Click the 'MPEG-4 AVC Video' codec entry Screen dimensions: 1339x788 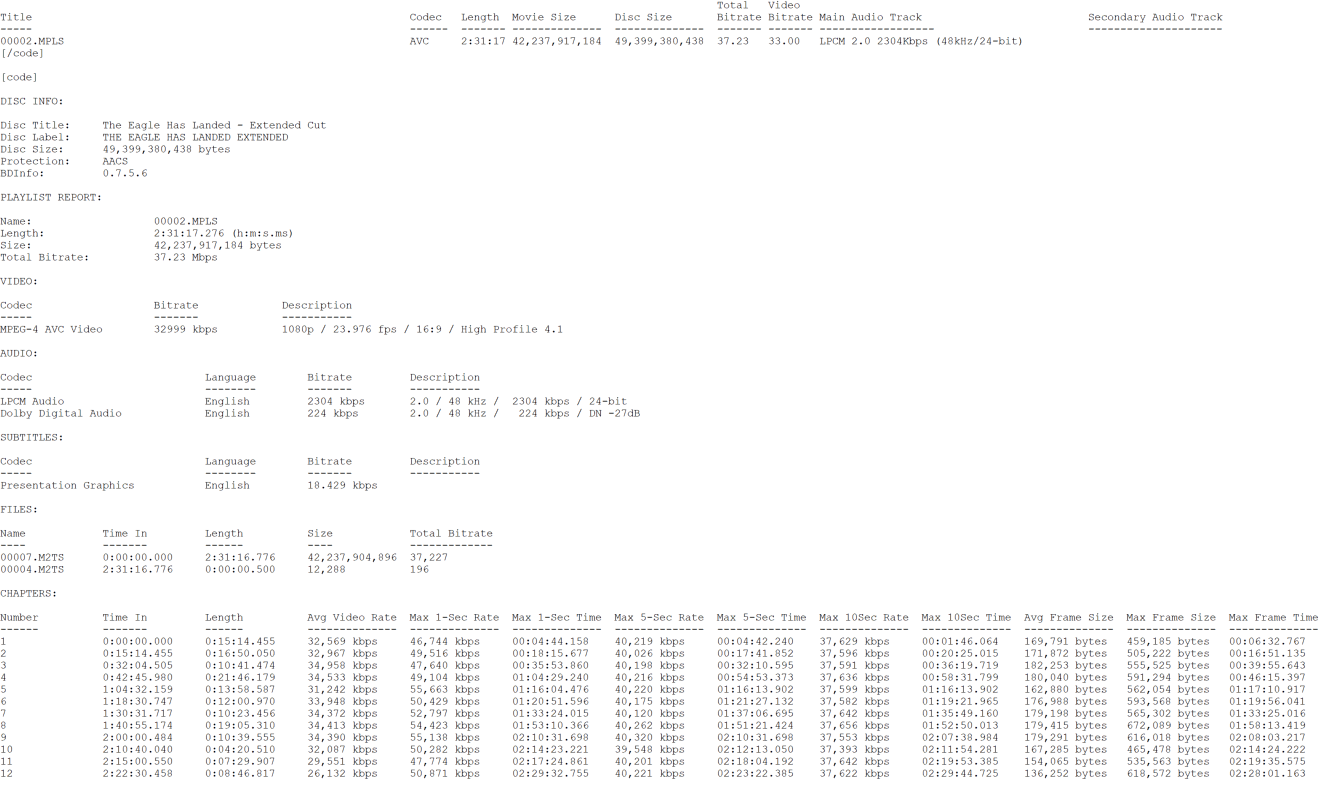click(51, 329)
